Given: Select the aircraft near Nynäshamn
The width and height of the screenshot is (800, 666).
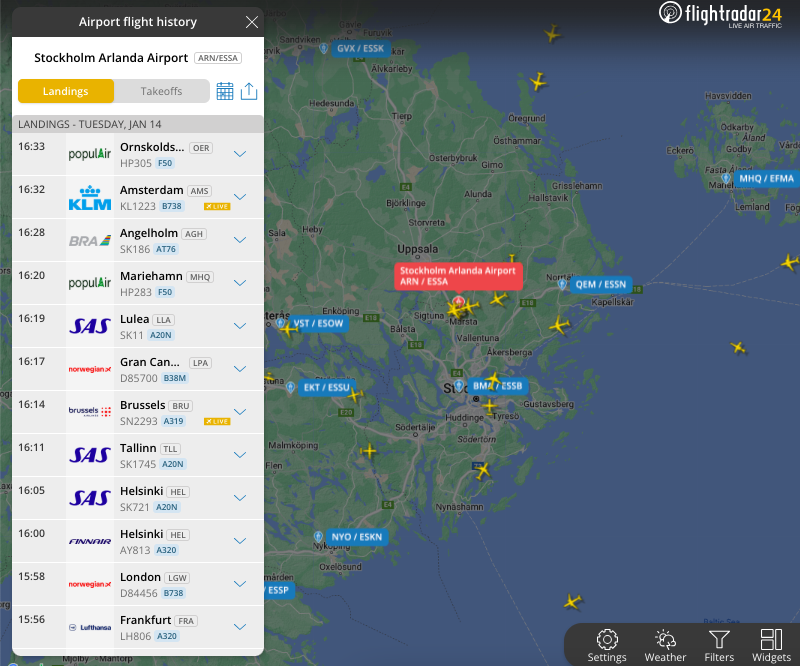Looking at the screenshot, I should click(482, 471).
